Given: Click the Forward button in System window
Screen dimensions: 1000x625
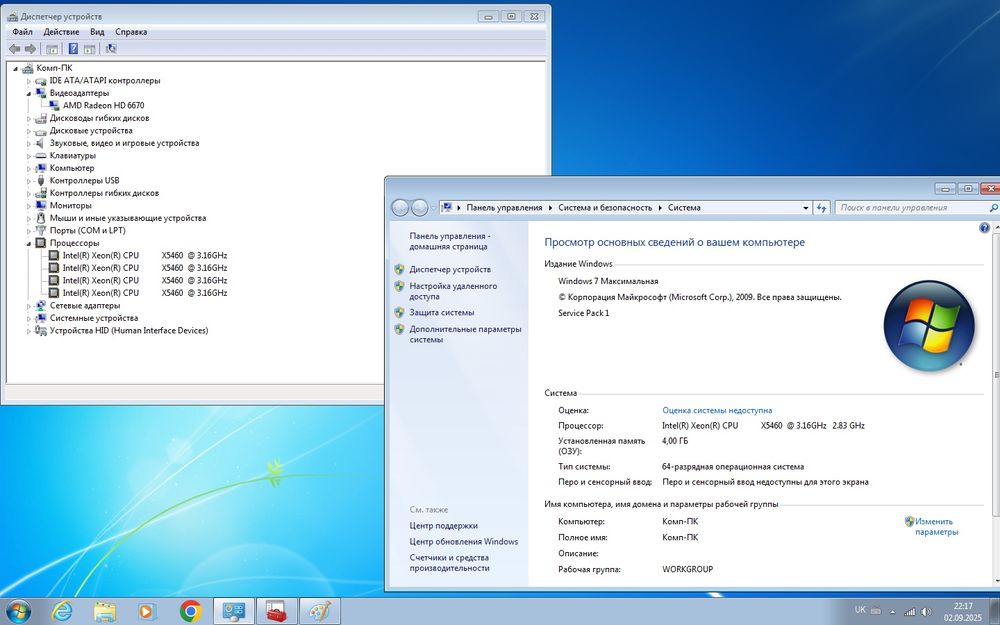Looking at the screenshot, I should point(419,207).
